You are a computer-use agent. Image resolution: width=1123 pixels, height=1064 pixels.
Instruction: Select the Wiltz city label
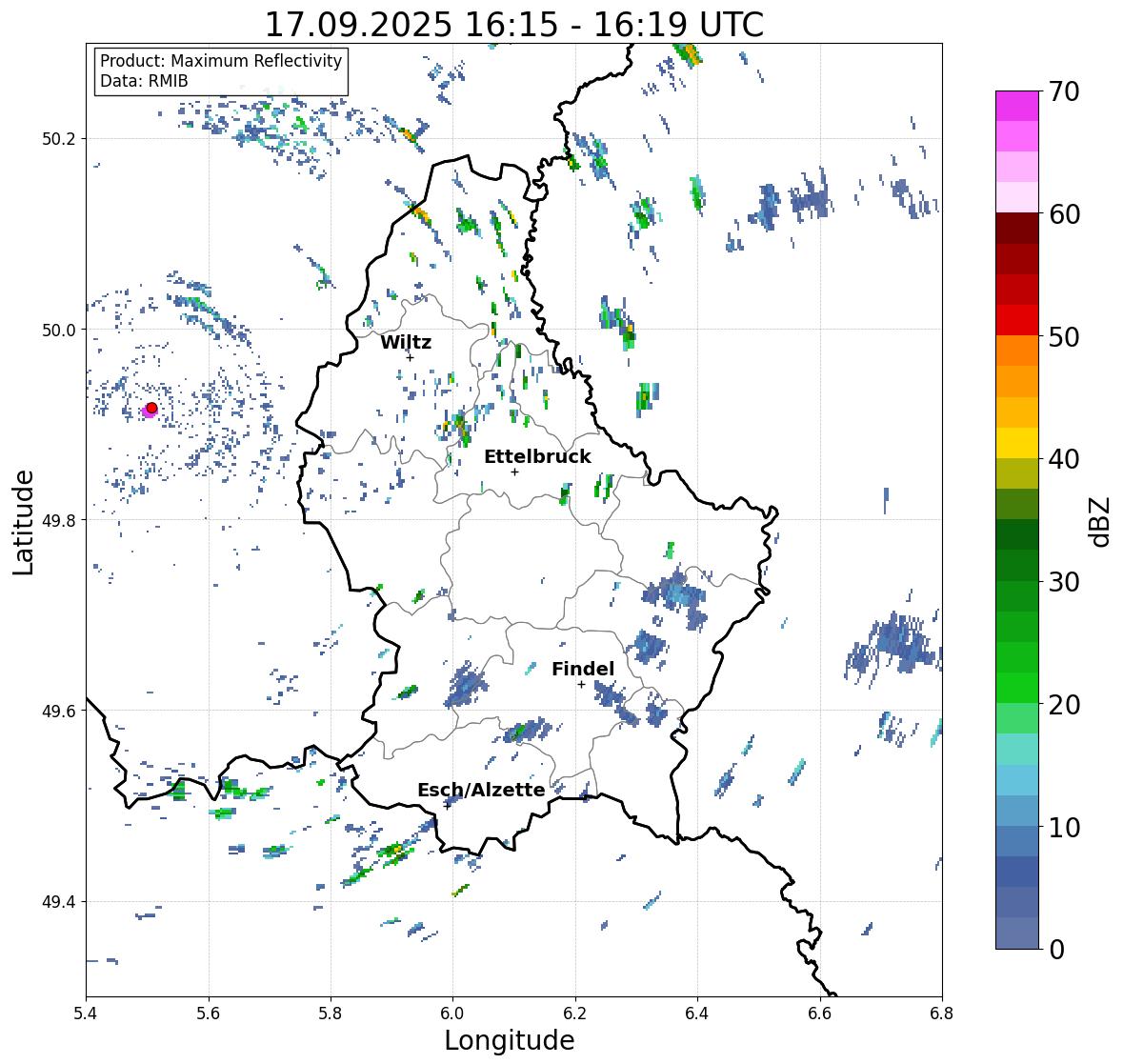pyautogui.click(x=406, y=343)
